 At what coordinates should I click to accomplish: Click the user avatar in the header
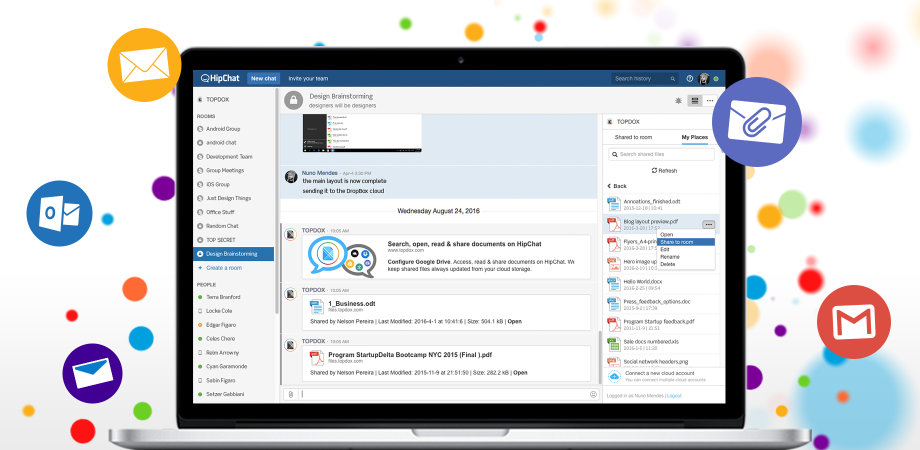tap(704, 79)
